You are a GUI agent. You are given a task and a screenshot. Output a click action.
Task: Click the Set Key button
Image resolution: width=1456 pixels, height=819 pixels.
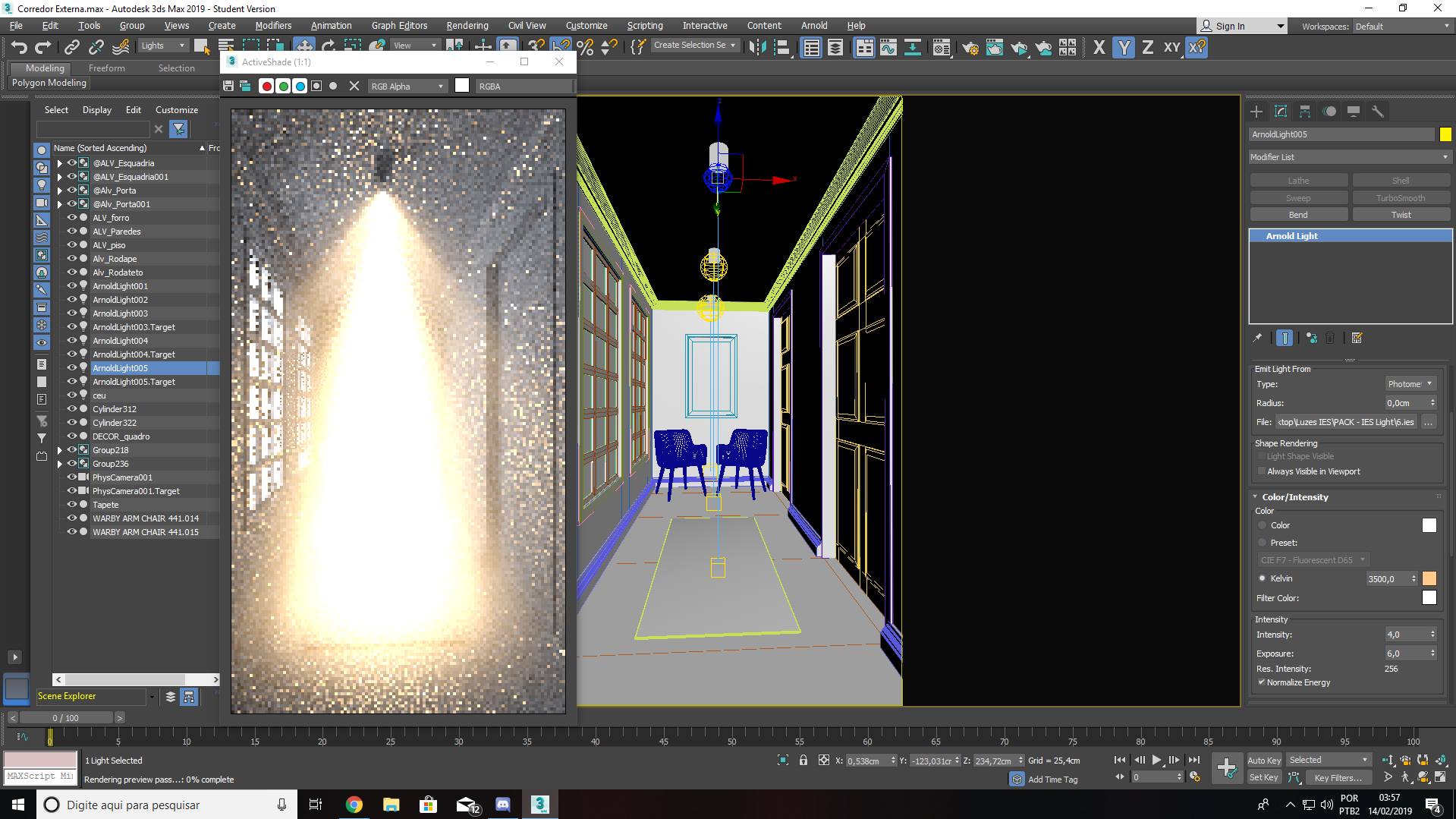click(x=1264, y=777)
